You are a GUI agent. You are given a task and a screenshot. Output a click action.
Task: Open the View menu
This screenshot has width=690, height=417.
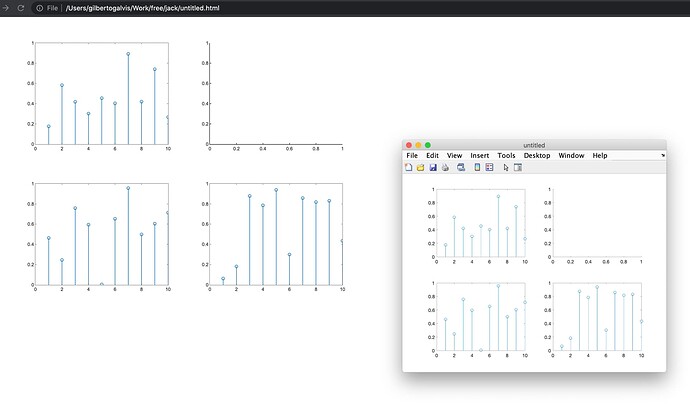[x=455, y=155]
